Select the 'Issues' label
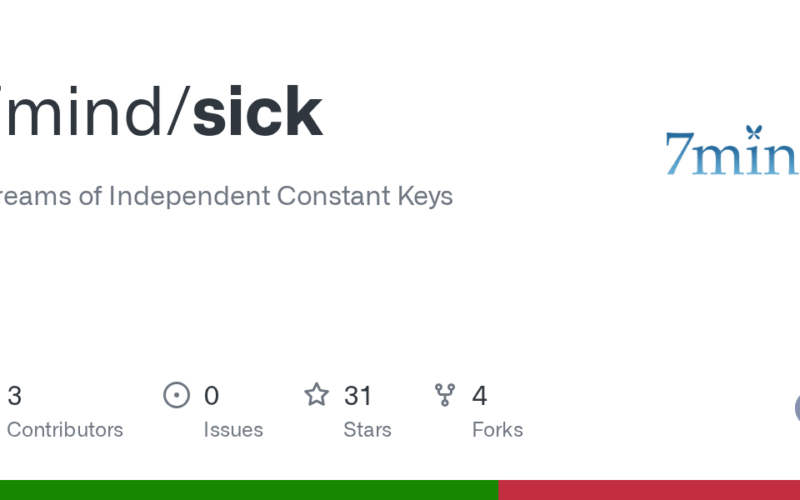 (233, 430)
